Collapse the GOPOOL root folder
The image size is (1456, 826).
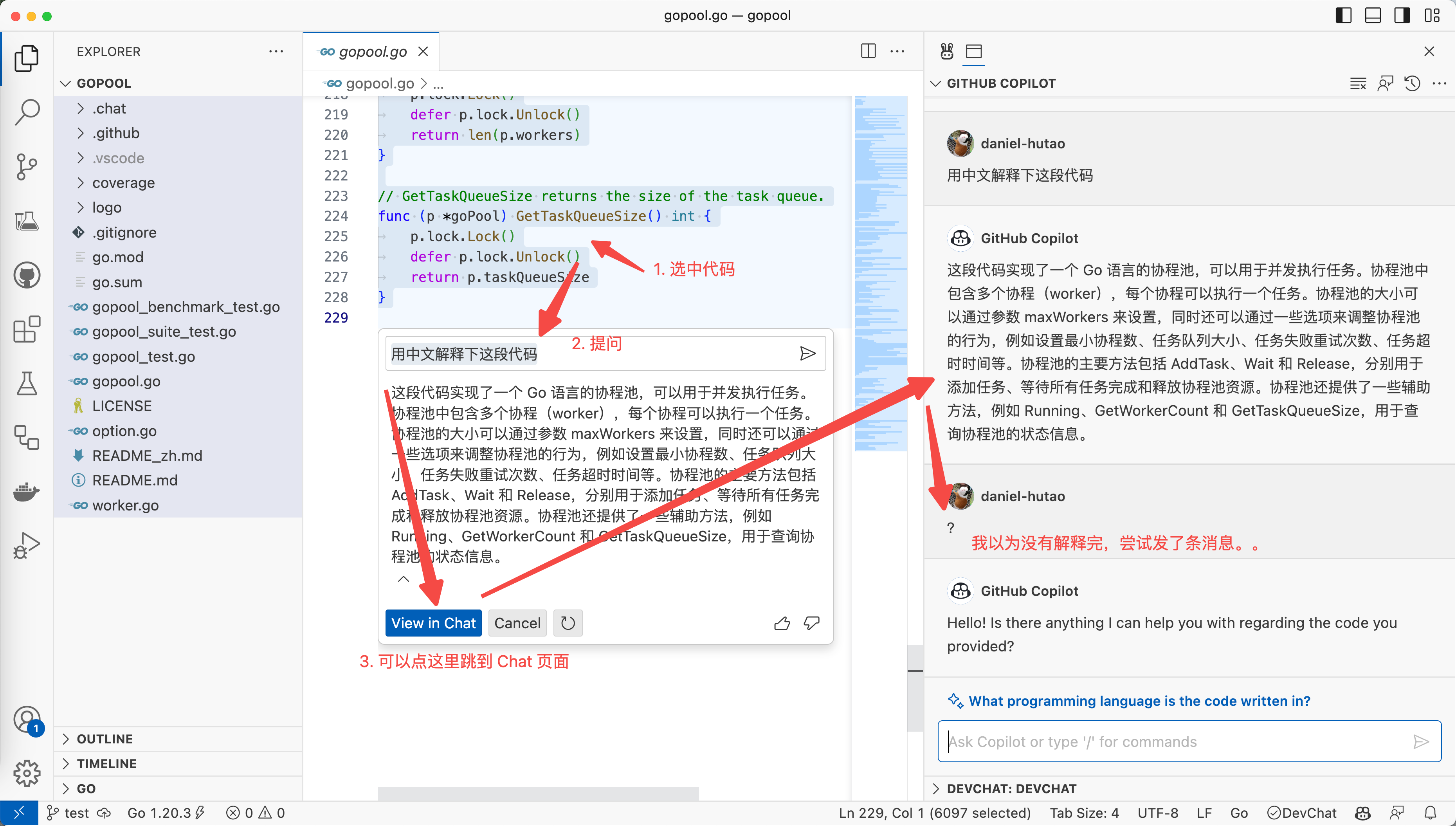point(178,83)
